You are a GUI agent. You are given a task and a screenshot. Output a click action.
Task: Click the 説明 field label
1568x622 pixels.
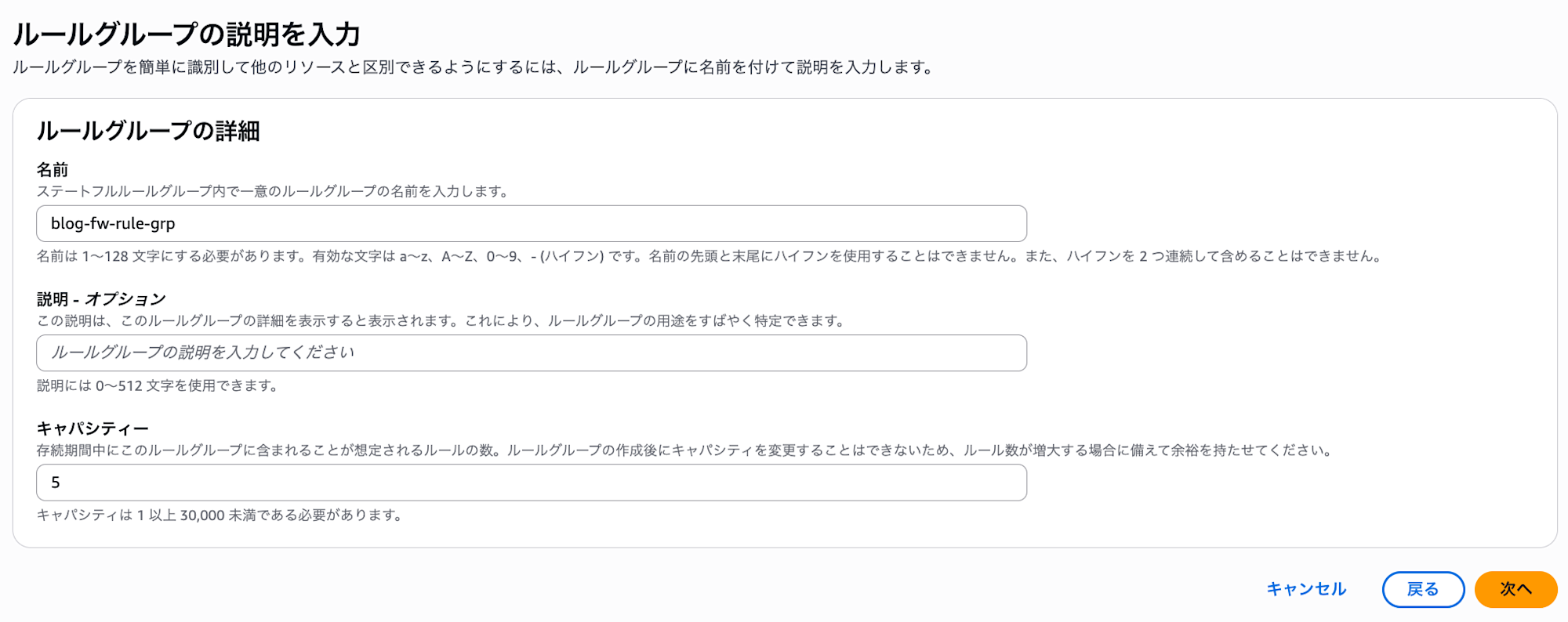click(x=53, y=299)
